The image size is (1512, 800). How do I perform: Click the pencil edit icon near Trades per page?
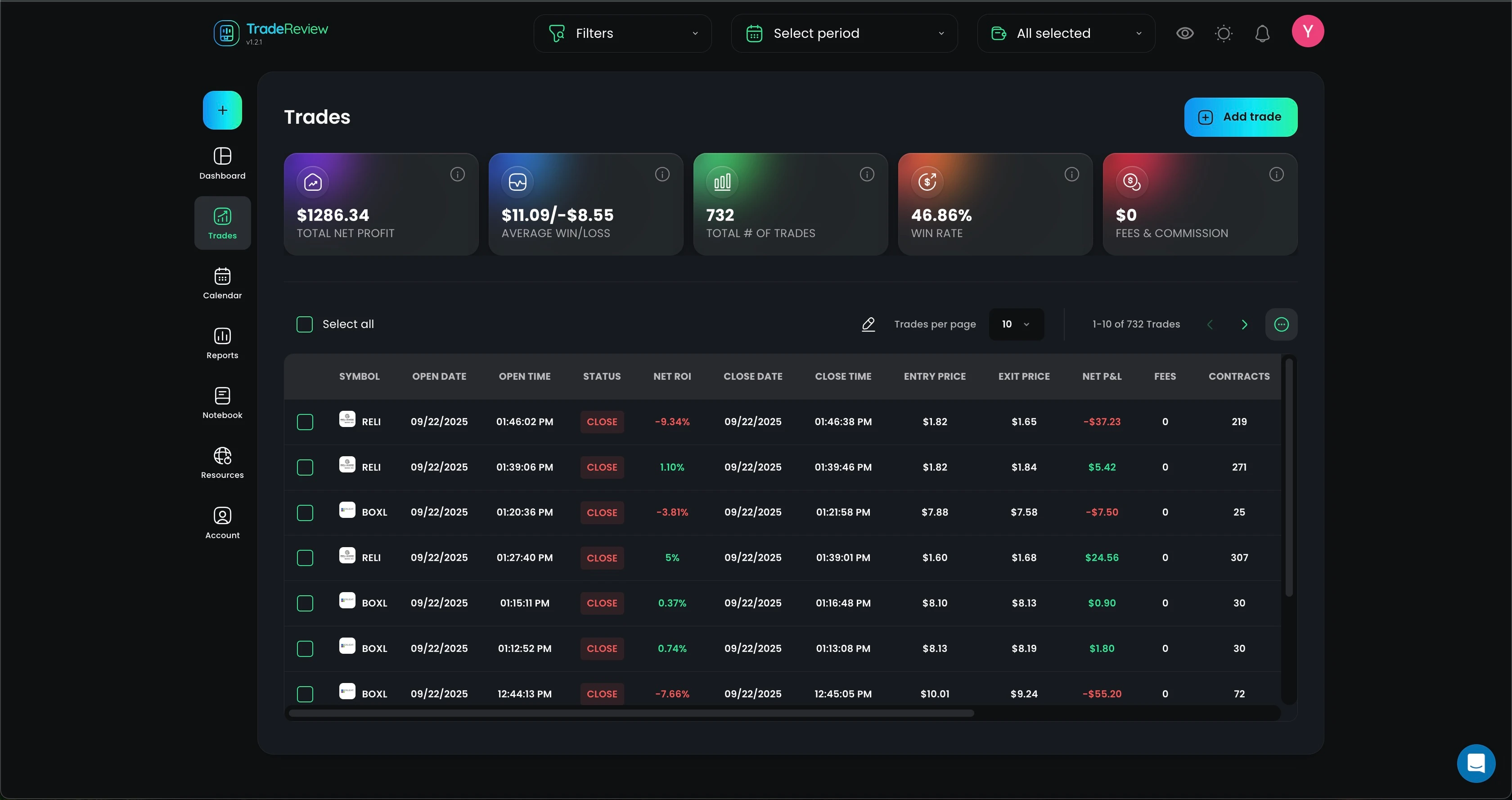coord(868,324)
